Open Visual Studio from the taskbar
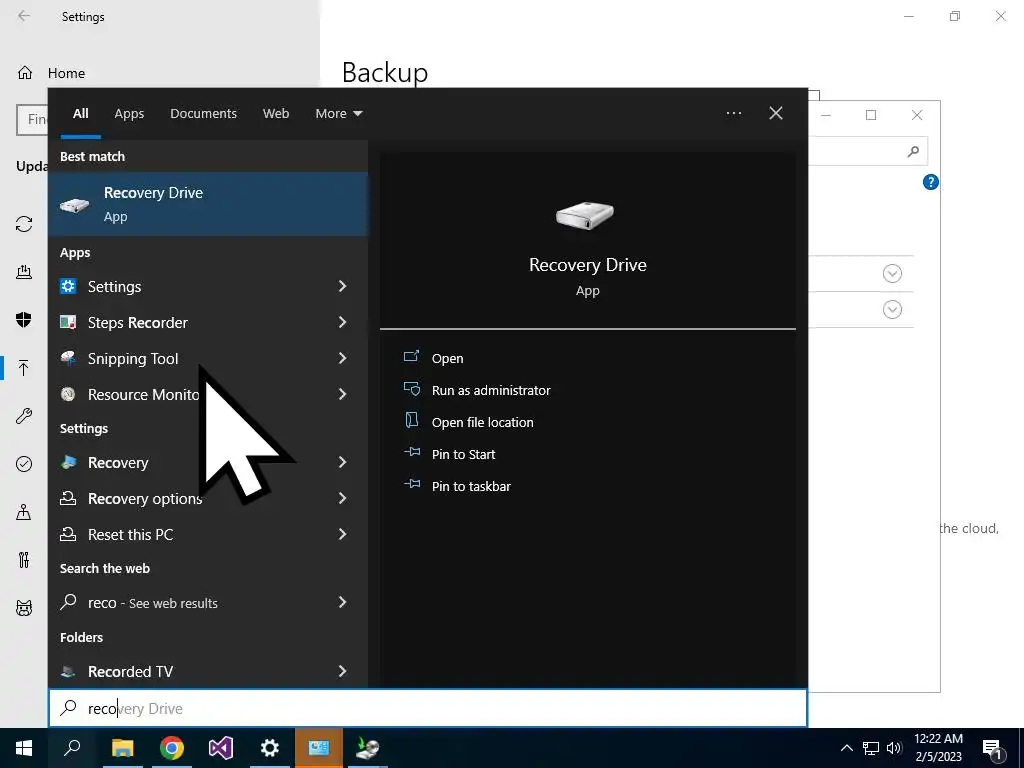 tap(221, 748)
